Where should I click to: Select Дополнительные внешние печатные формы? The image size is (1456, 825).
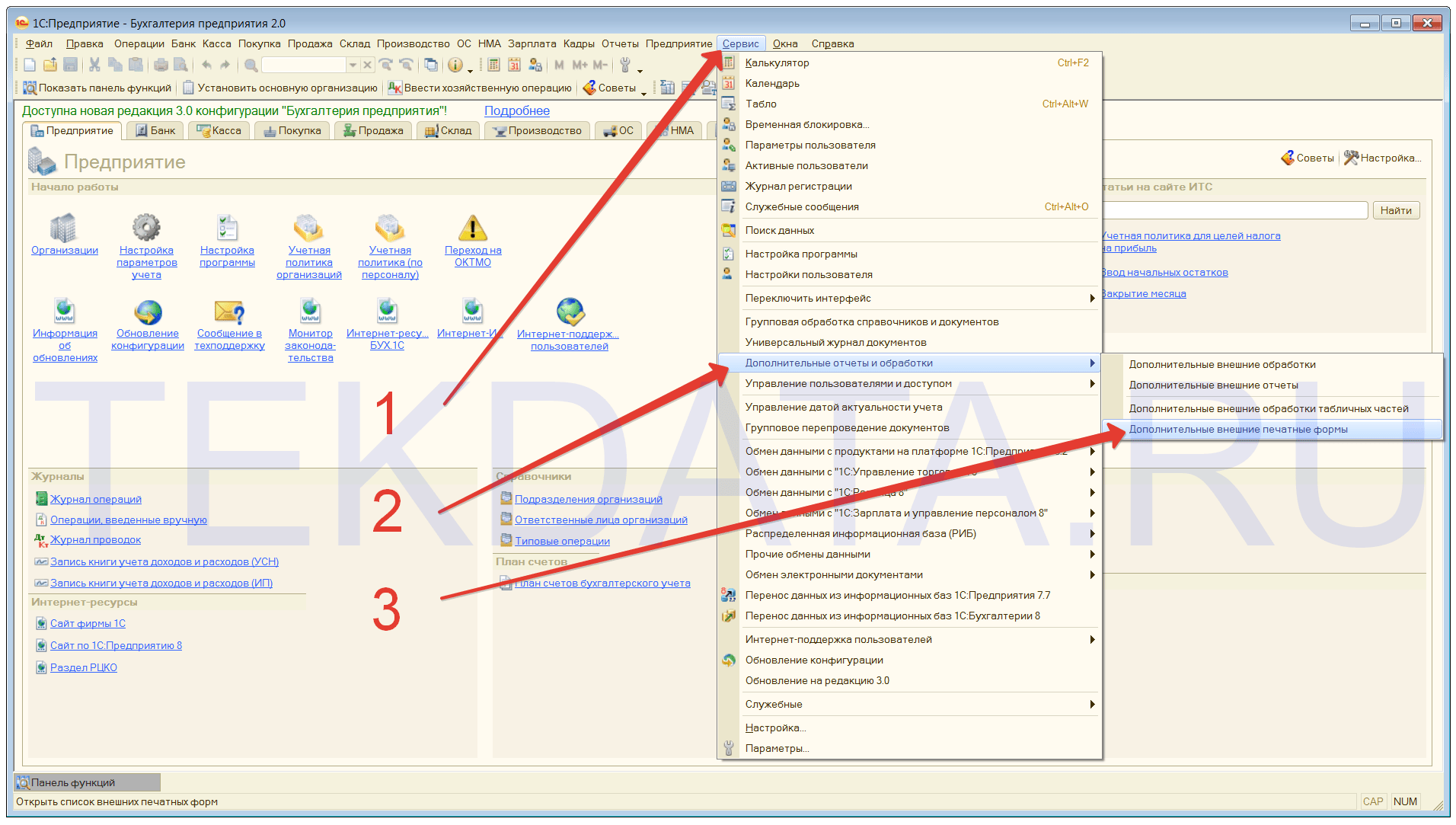click(1272, 429)
